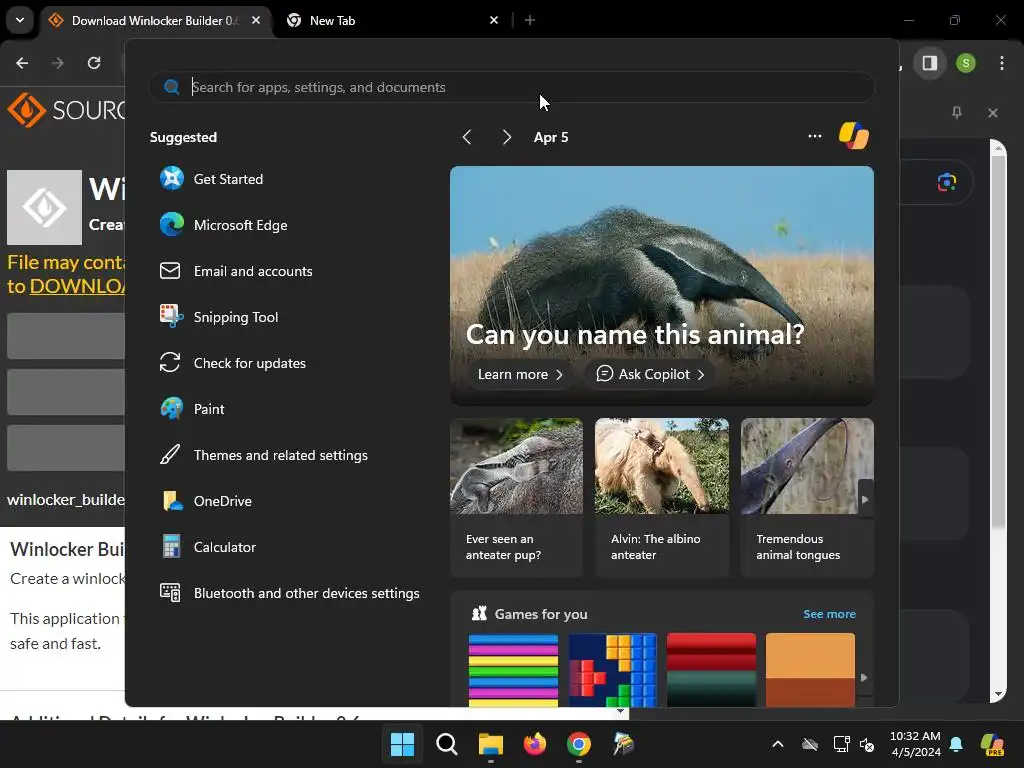Open Copilot preview icon in taskbar corner

coord(993,744)
